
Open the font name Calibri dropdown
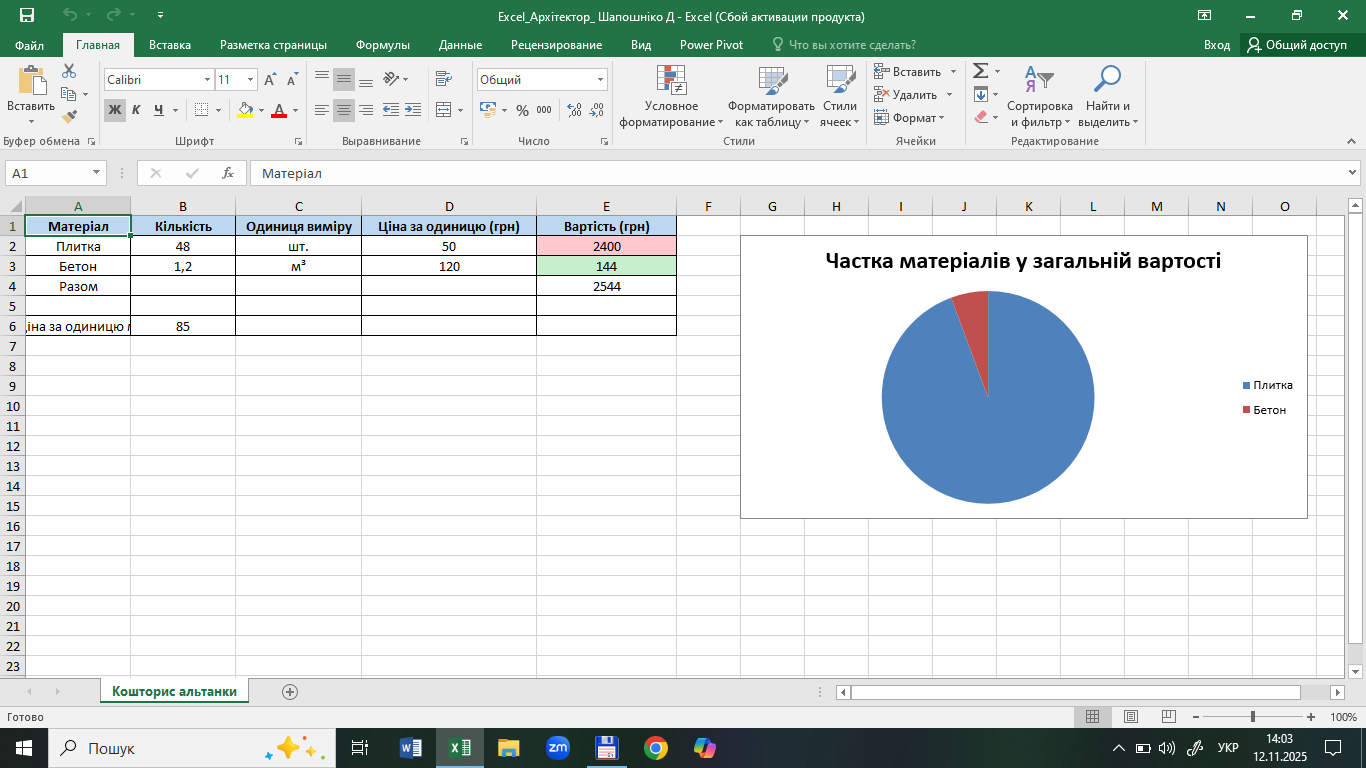208,80
